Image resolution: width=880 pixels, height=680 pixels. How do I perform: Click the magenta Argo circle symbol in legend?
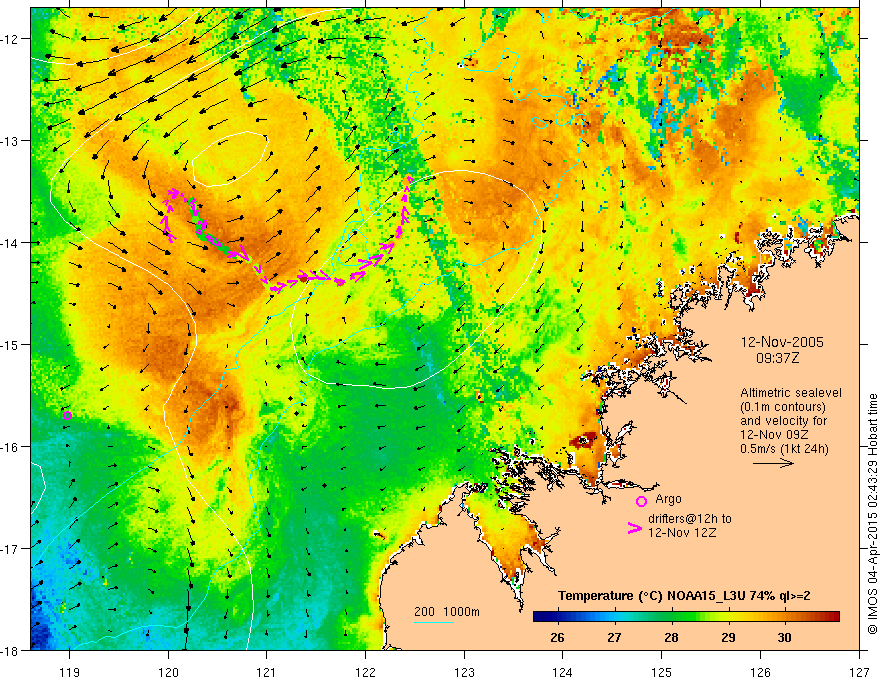[641, 501]
